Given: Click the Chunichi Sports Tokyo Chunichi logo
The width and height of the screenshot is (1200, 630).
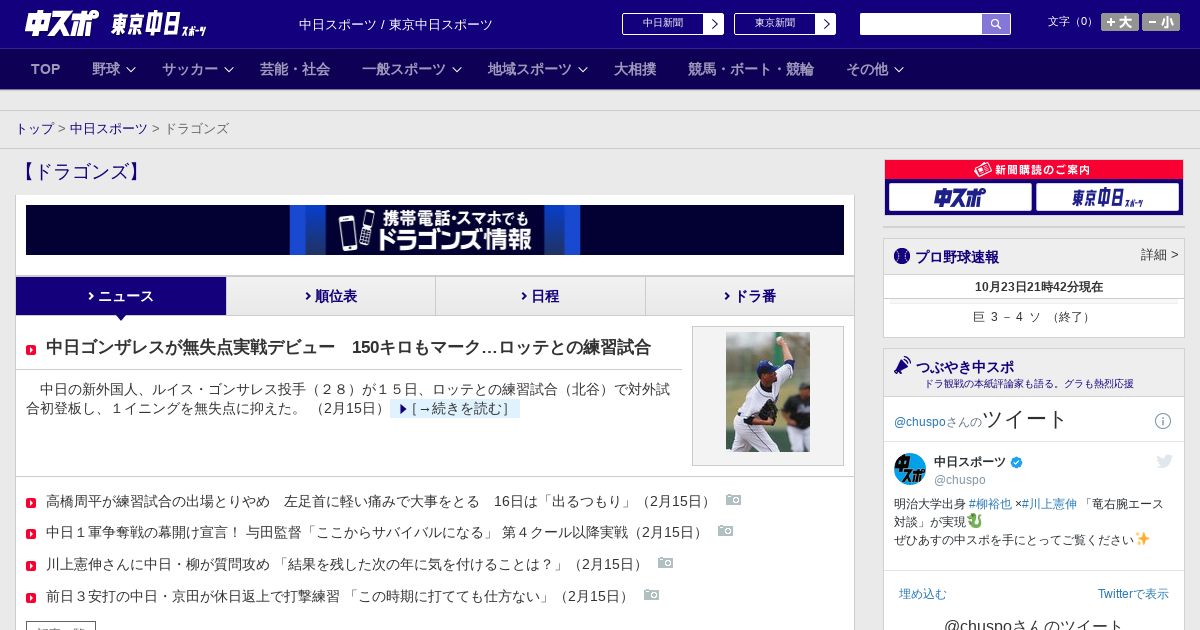Looking at the screenshot, I should (116, 23).
